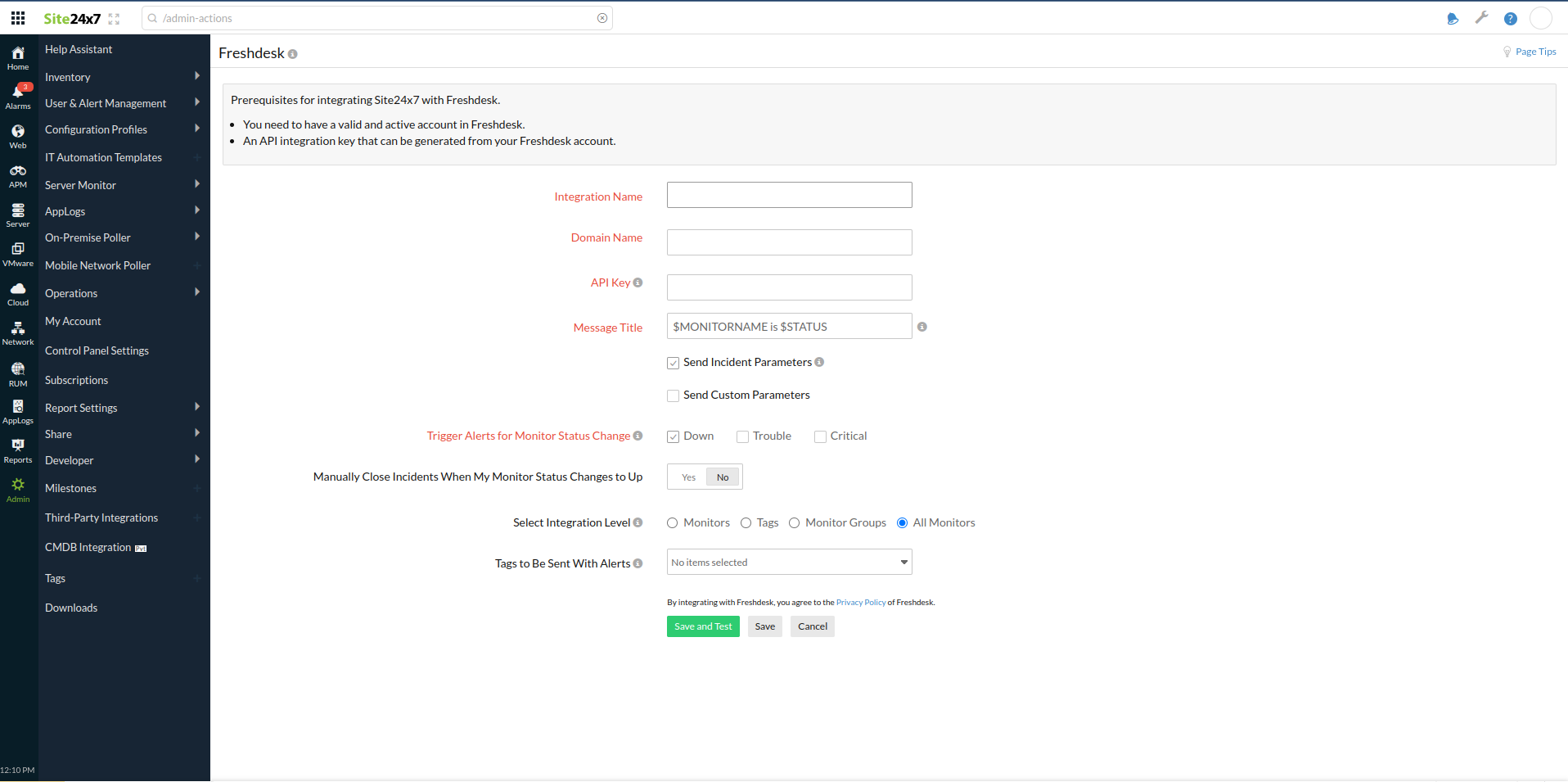Enable Send Custom Parameters
This screenshot has height=782, width=1568.
[673, 395]
